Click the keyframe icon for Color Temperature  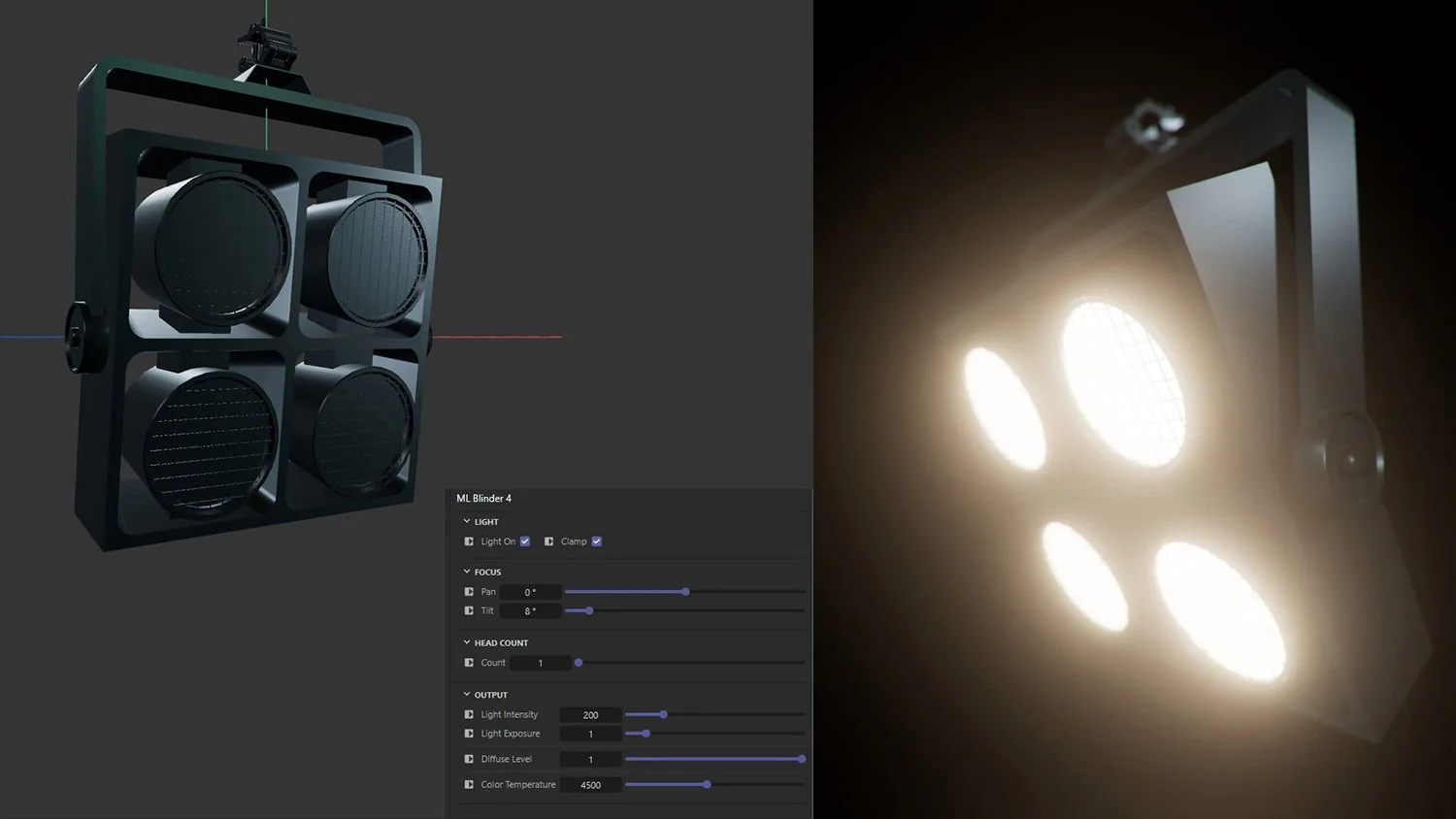469,784
